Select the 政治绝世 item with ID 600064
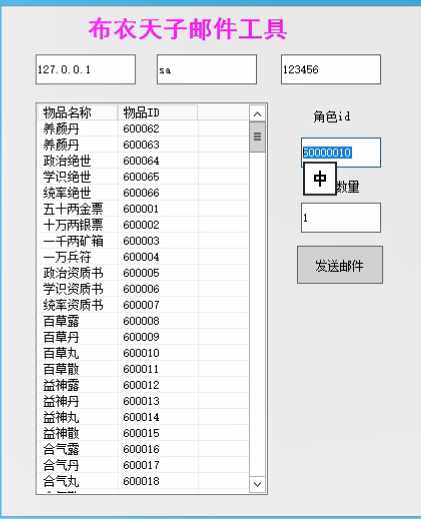Screen dimensions: 421x519 [143, 161]
